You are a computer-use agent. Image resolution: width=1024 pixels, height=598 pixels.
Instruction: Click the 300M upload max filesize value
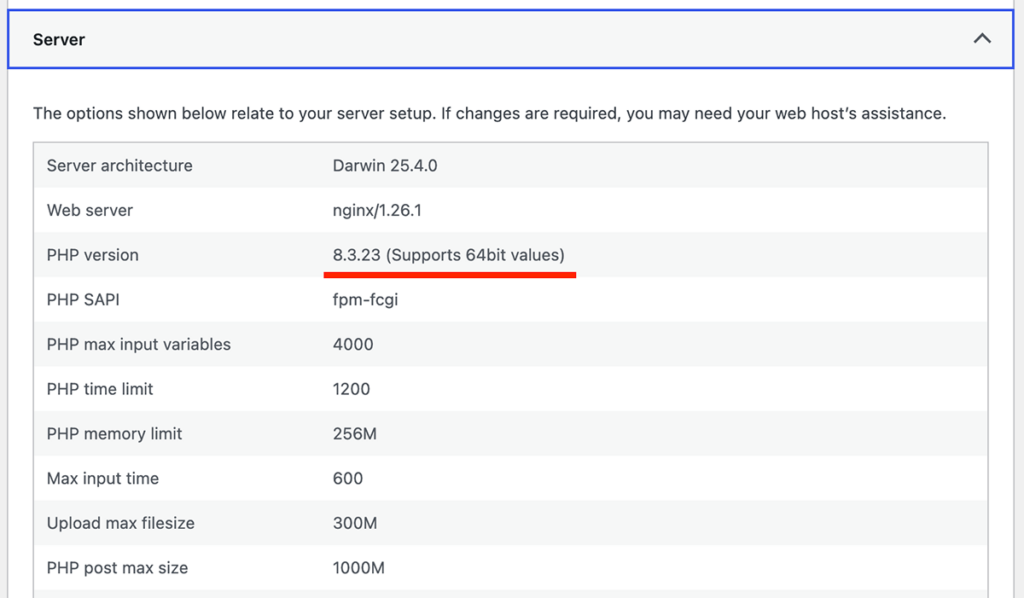coord(356,523)
